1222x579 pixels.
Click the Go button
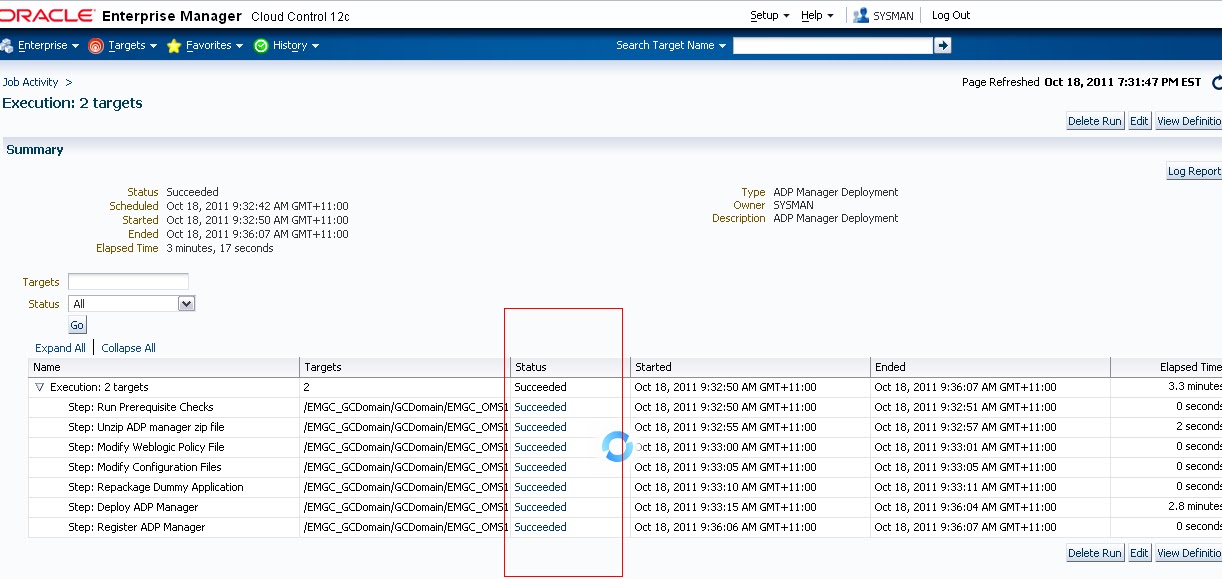77,326
